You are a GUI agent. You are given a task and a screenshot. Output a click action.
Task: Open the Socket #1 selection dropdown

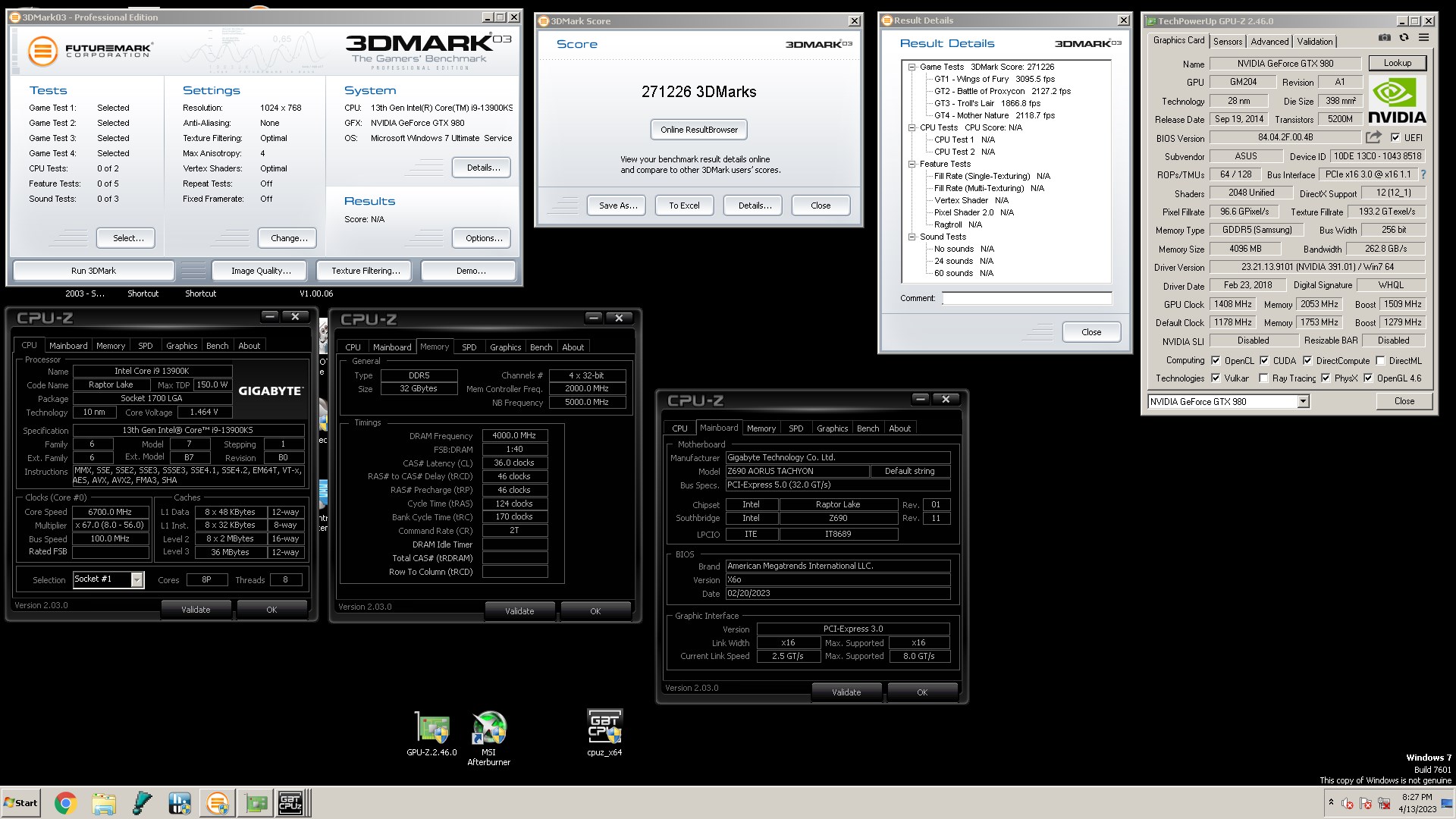[x=108, y=579]
